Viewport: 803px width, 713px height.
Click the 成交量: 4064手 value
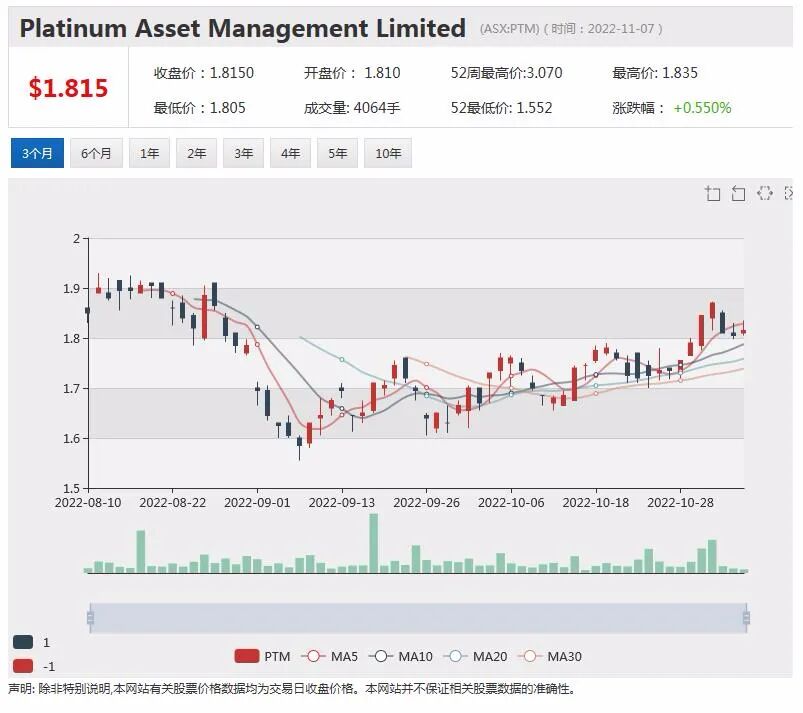[352, 108]
